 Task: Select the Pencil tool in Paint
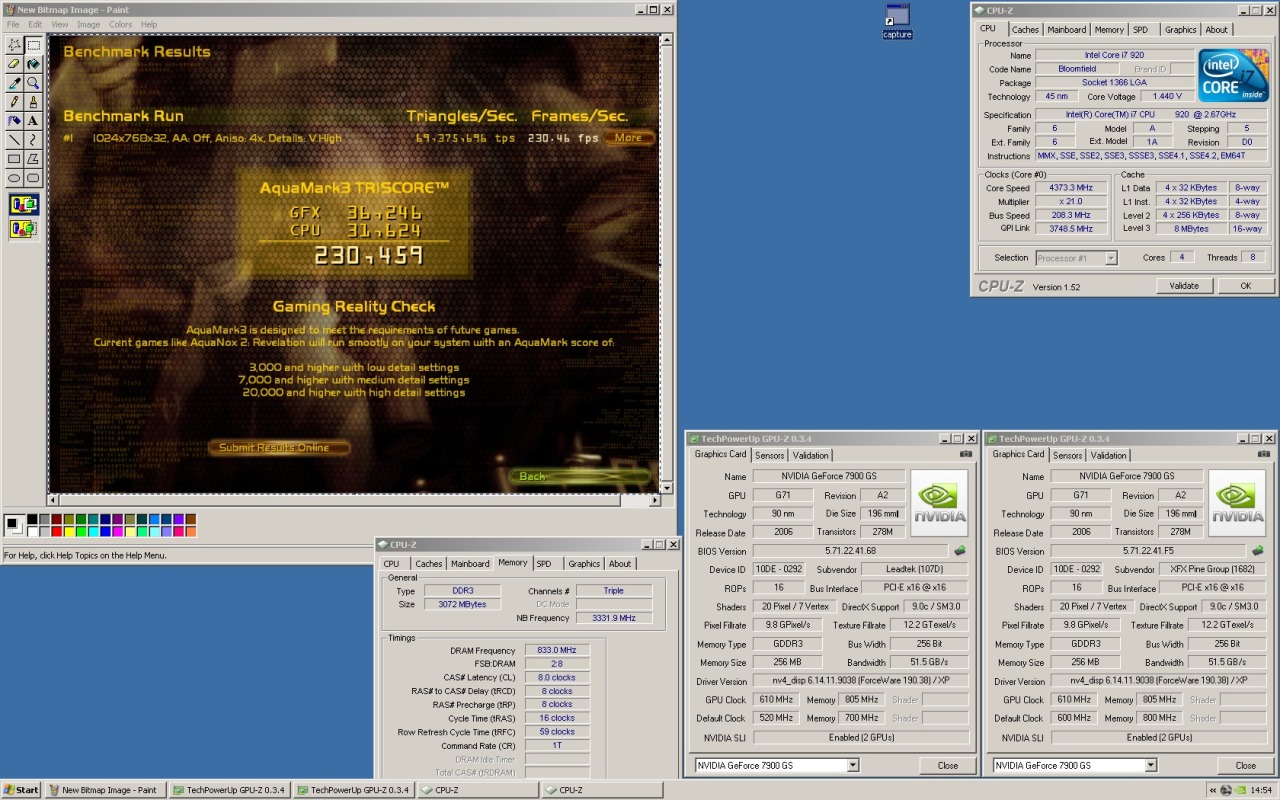coord(15,102)
